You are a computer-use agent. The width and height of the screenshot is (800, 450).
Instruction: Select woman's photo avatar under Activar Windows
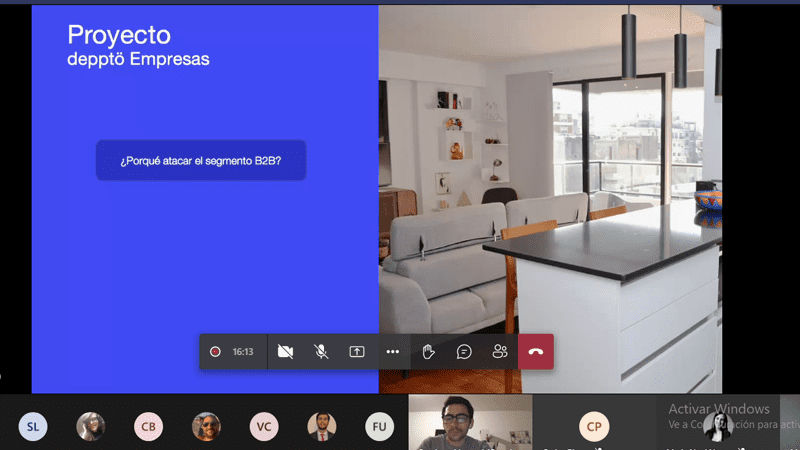718,427
